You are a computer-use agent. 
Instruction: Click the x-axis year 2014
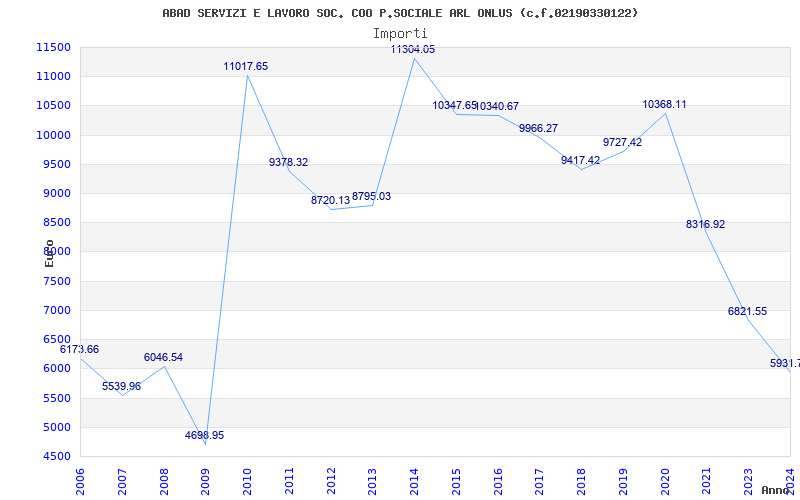414,481
